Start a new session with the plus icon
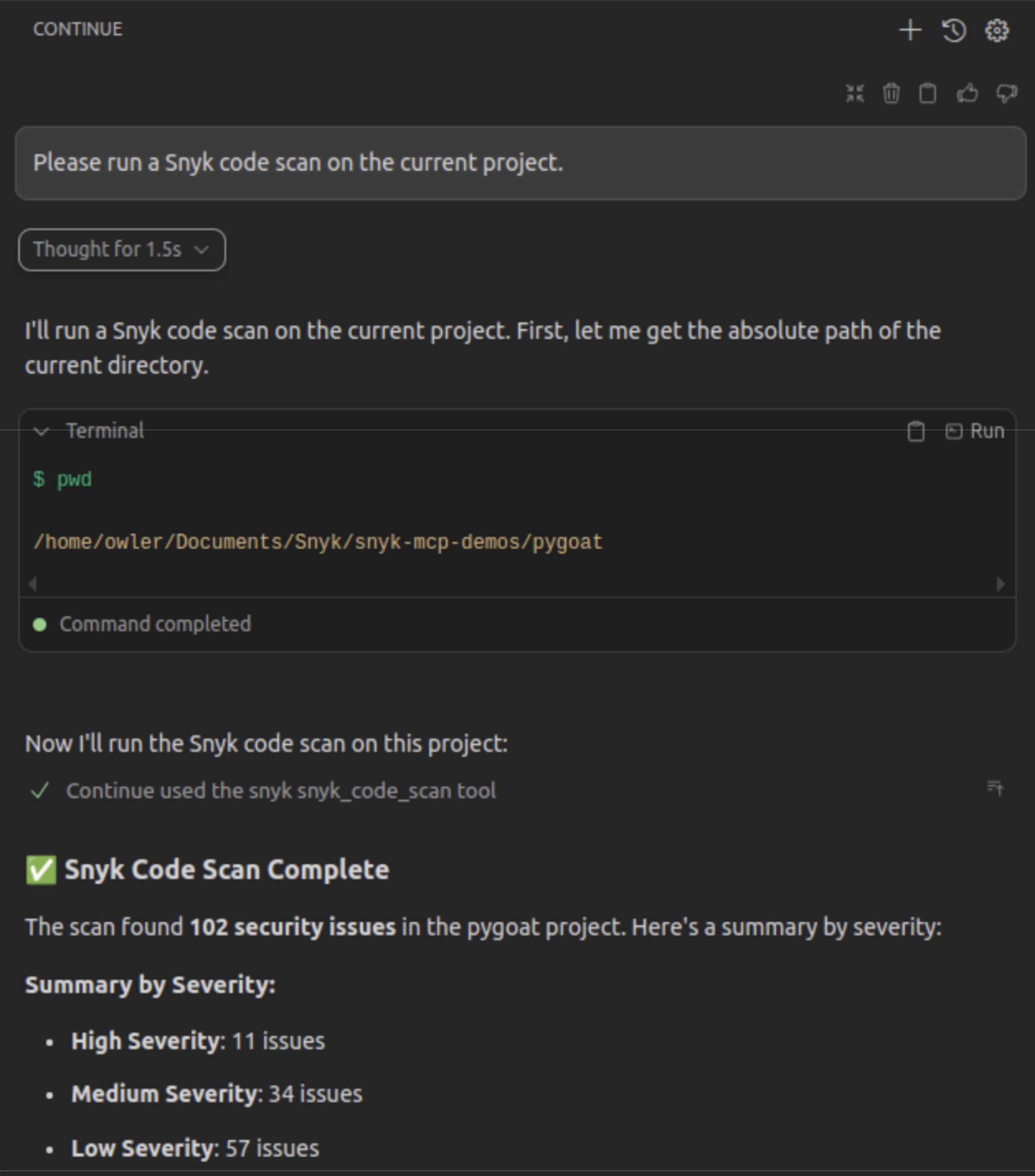This screenshot has height=1176, width=1035. (911, 30)
